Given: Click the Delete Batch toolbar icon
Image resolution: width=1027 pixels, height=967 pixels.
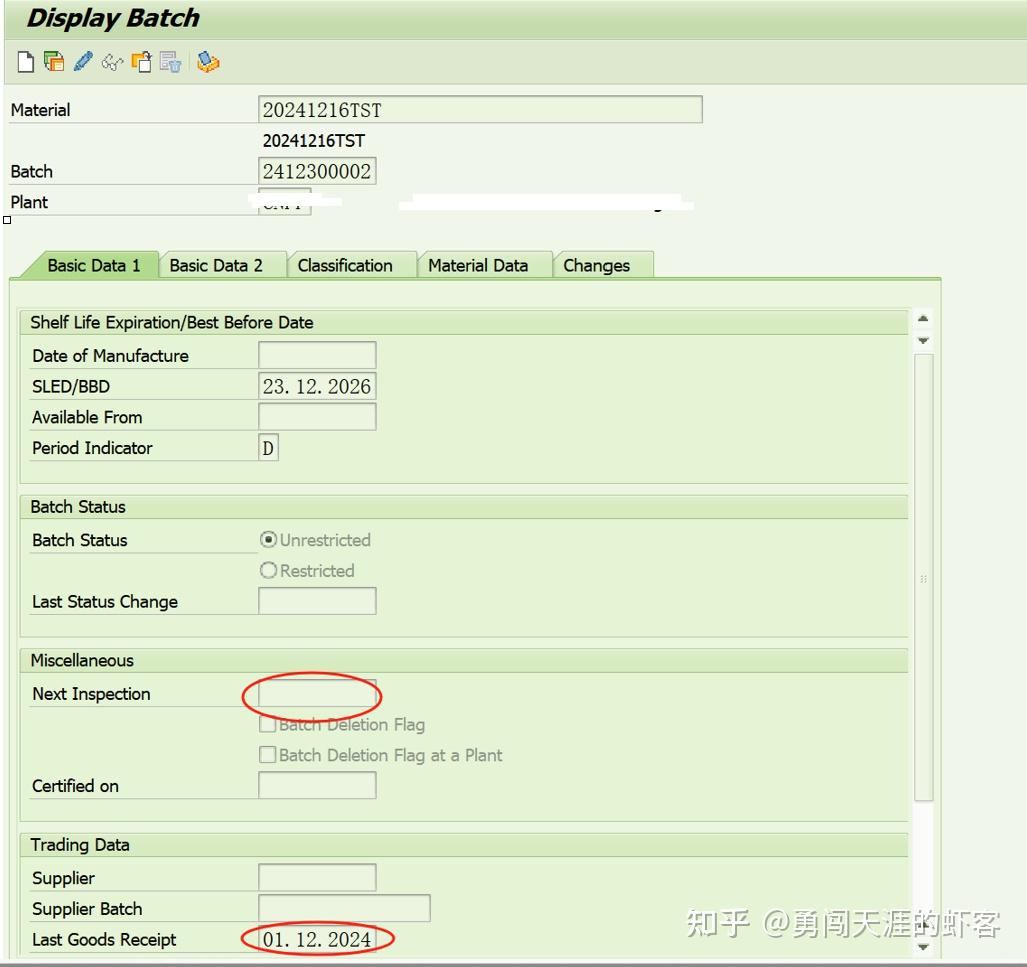Looking at the screenshot, I should (x=169, y=62).
